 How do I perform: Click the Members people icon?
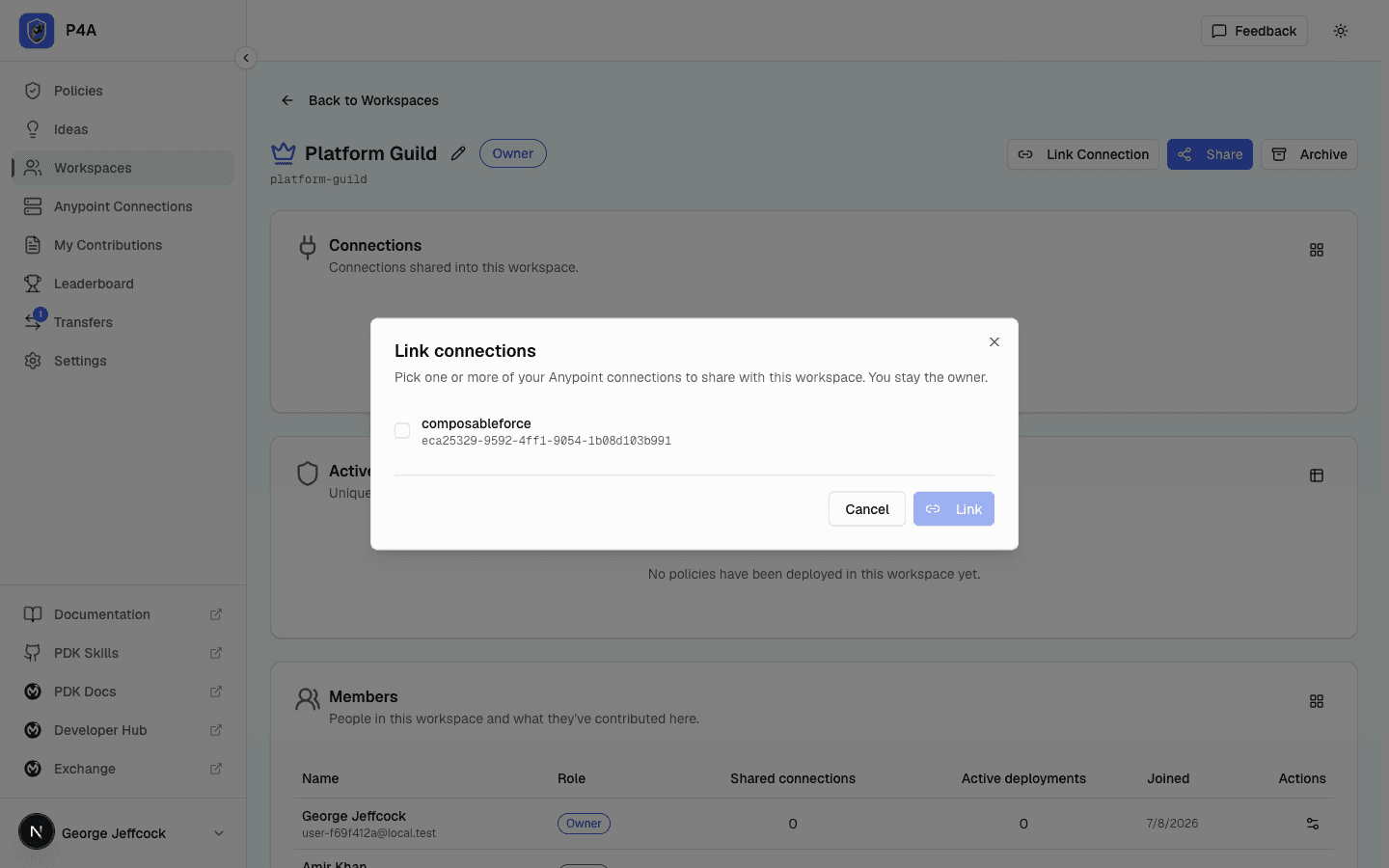[x=308, y=699]
